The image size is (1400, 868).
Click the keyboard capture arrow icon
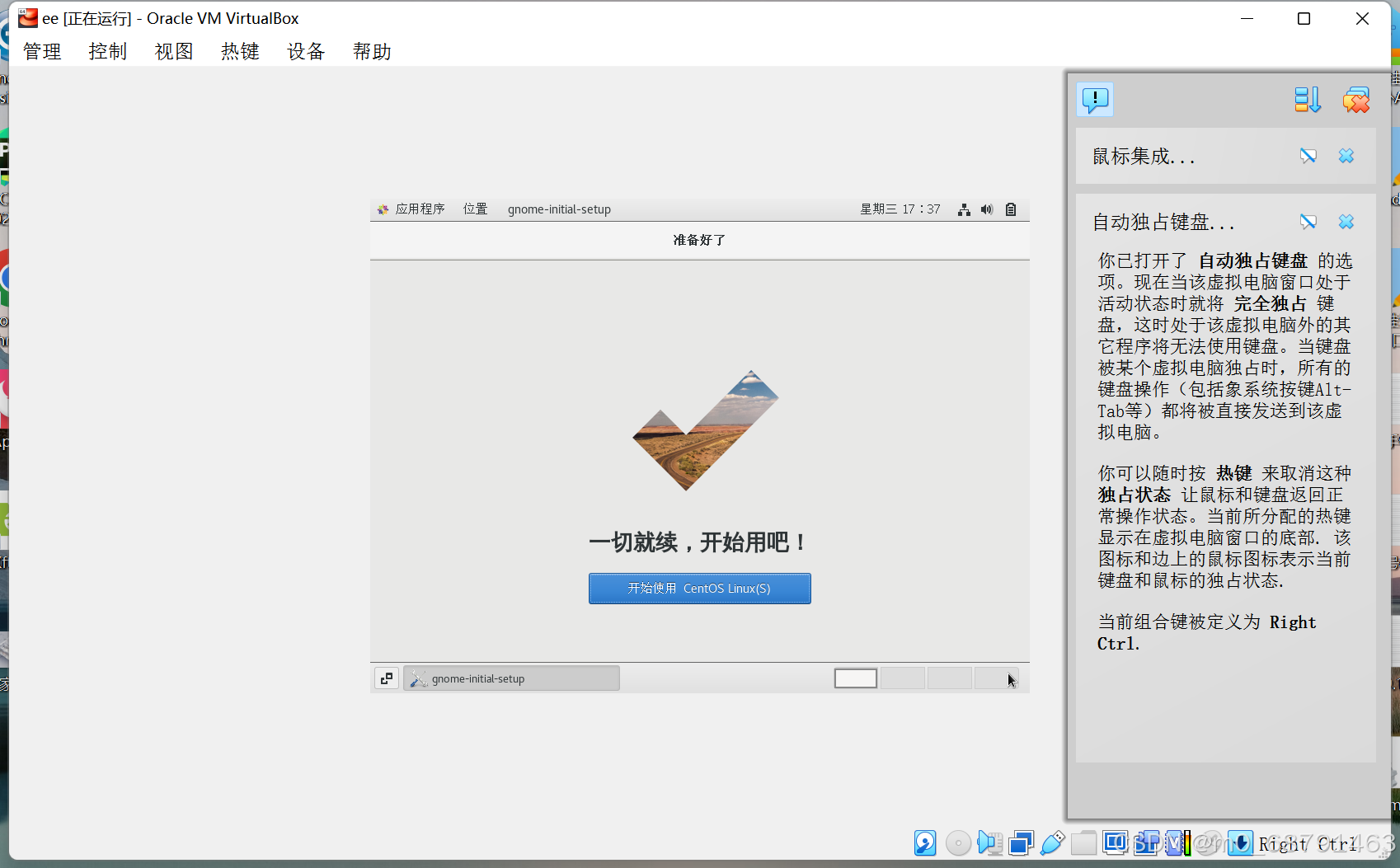(x=1240, y=842)
